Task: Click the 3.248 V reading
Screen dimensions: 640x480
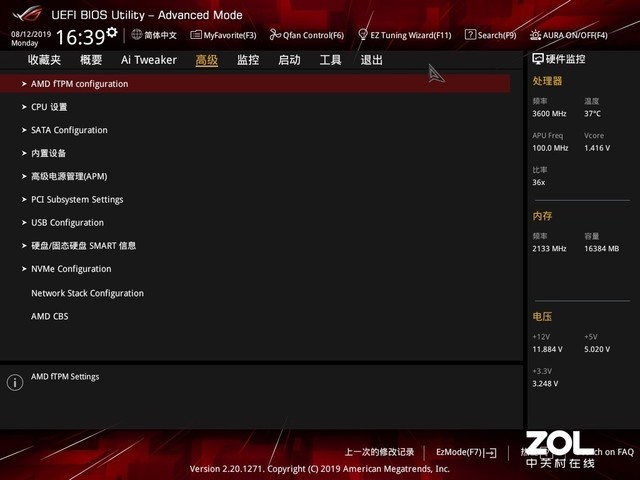Action: 545,384
